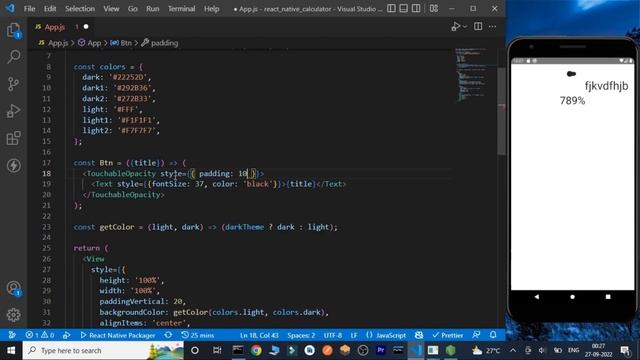Open the Explorer view in activity bar
Image resolution: width=640 pixels, height=360 pixels.
(x=13, y=30)
